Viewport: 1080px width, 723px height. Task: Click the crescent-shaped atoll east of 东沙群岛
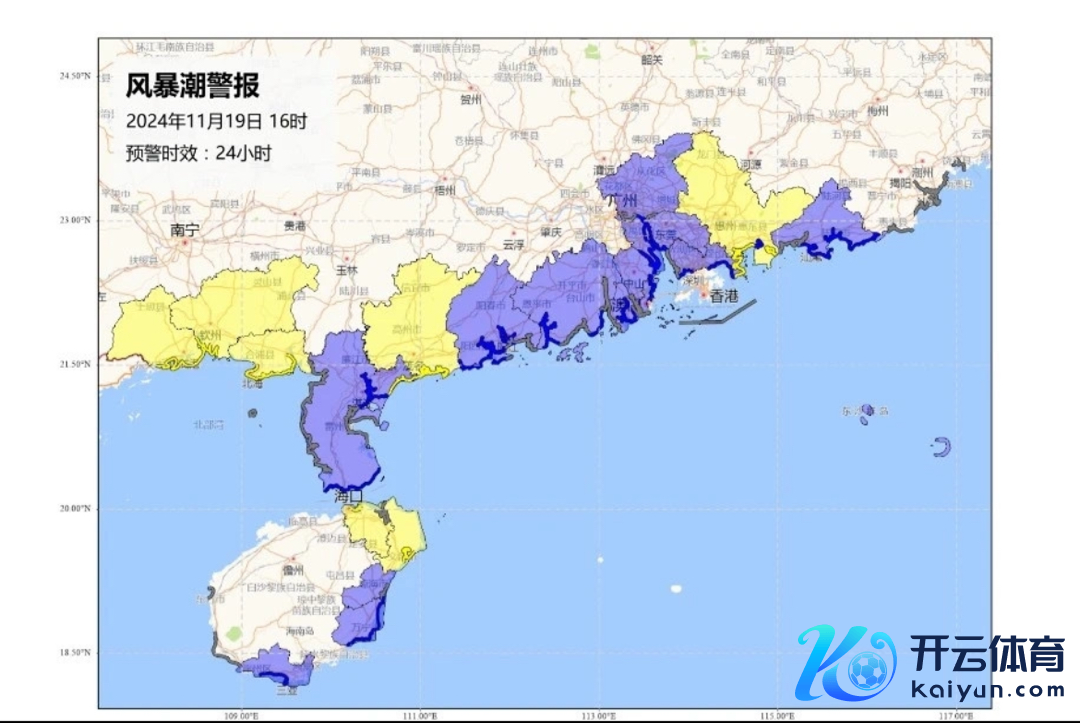click(x=941, y=447)
